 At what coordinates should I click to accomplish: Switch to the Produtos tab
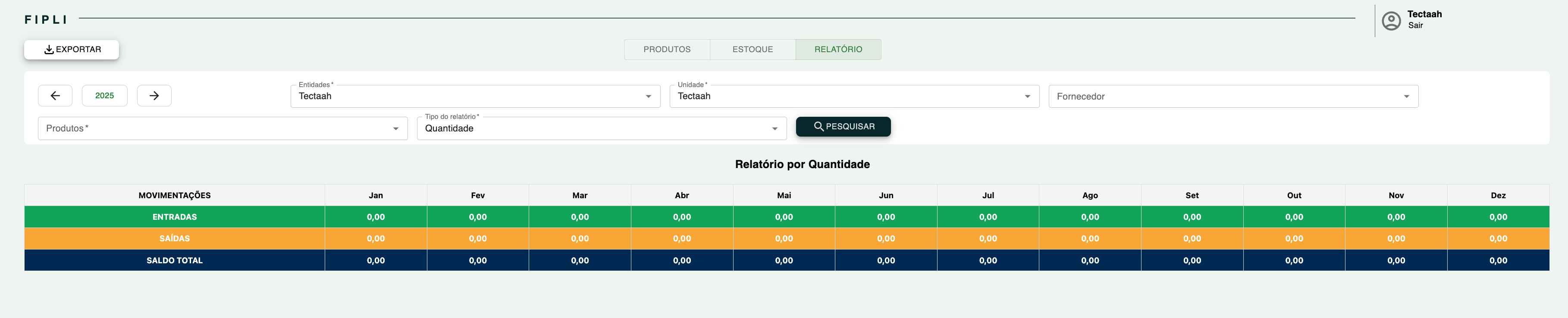click(667, 49)
